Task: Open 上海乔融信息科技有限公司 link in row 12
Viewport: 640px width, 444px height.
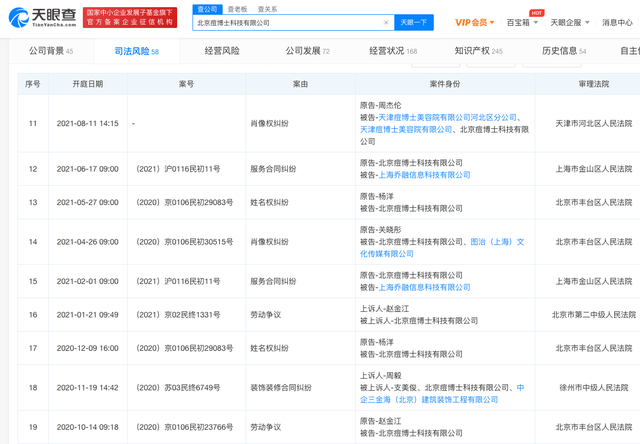Action: click(x=424, y=175)
